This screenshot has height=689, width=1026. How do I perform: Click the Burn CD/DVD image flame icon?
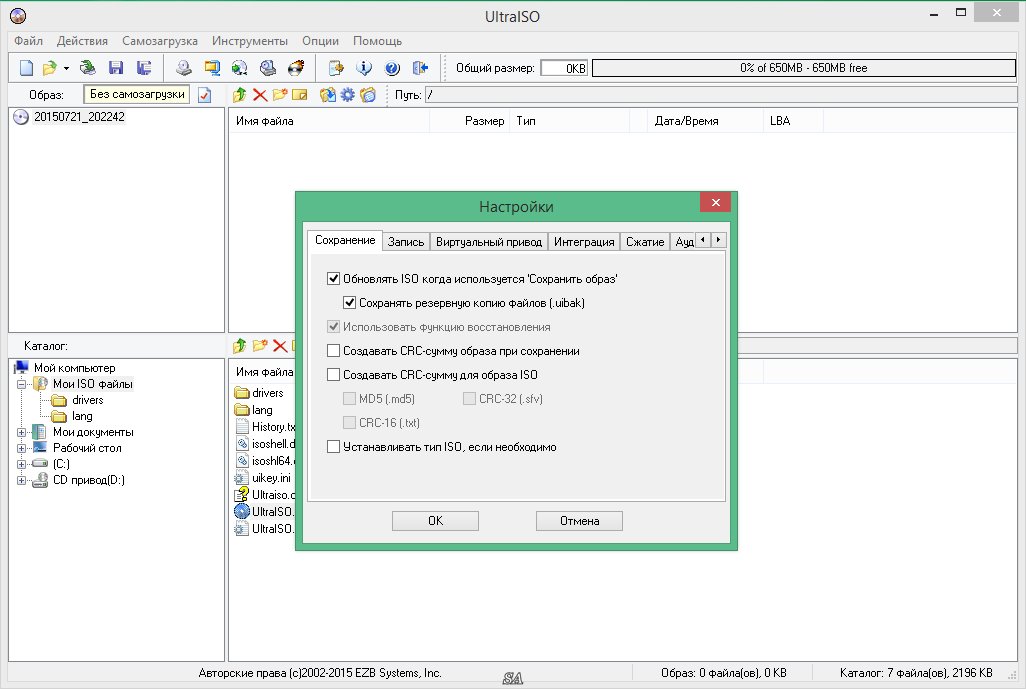click(296, 67)
